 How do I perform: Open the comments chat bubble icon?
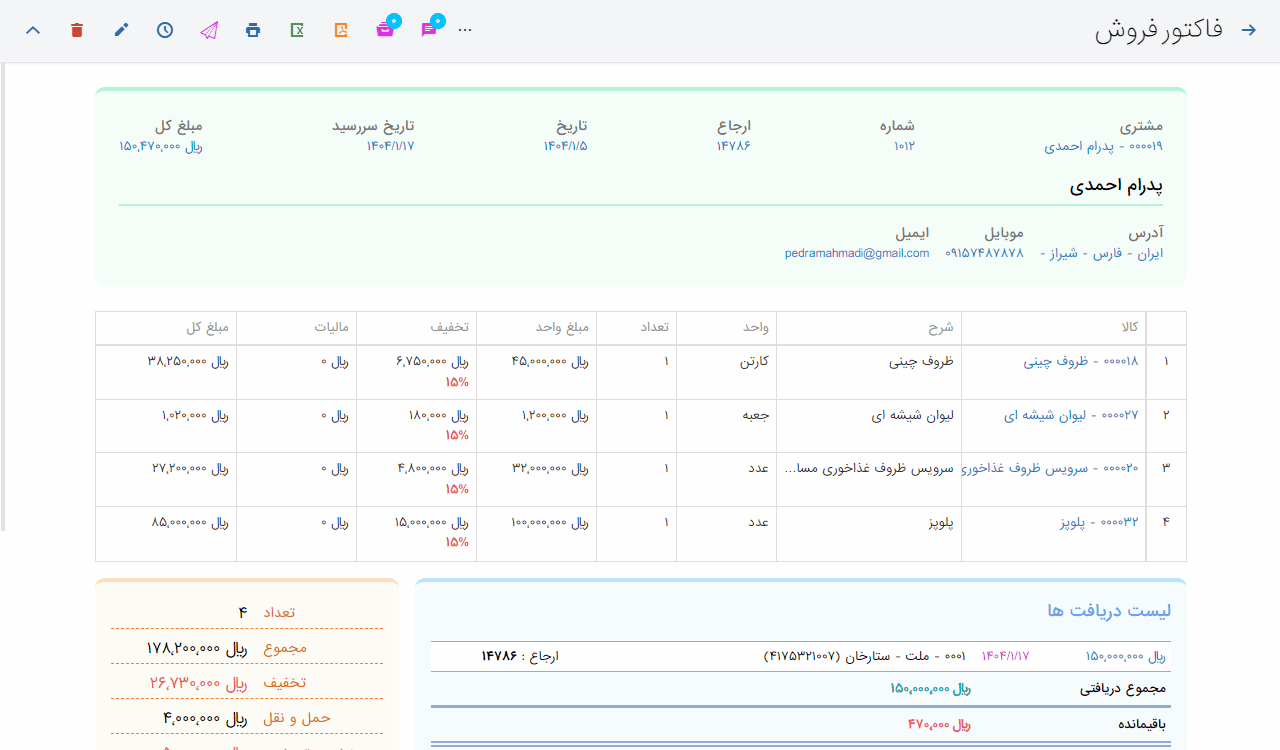429,30
